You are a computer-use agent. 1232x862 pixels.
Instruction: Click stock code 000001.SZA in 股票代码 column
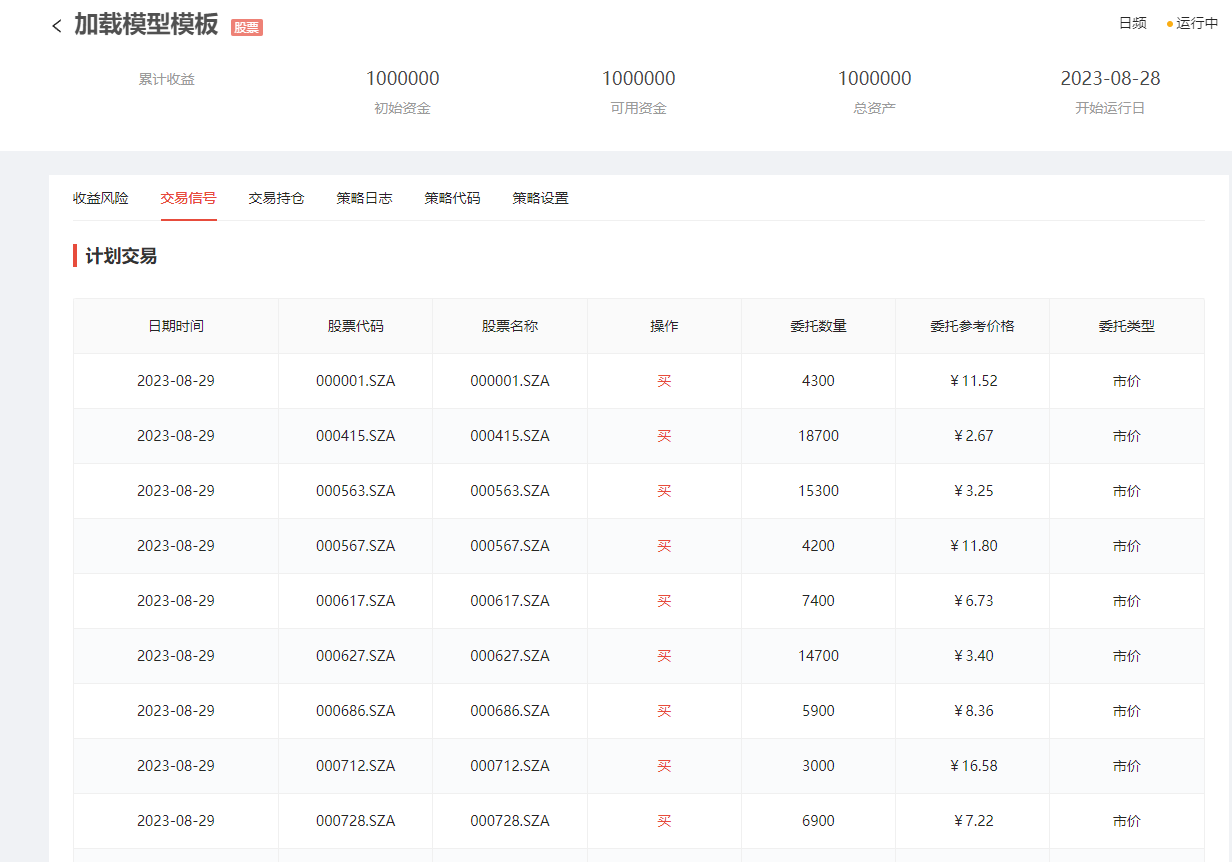(x=355, y=381)
